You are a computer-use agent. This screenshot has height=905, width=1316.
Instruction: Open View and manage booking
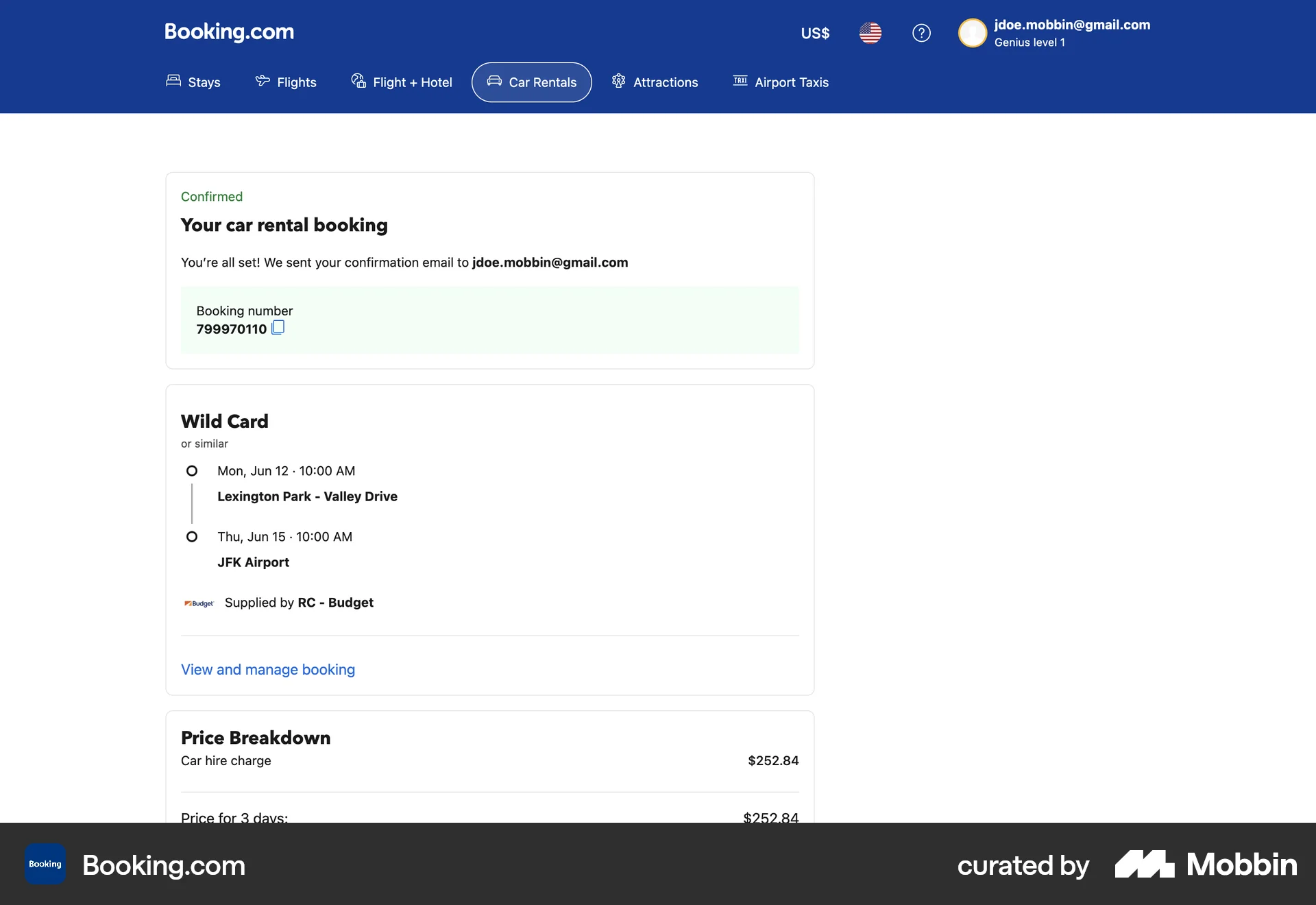[x=267, y=670]
